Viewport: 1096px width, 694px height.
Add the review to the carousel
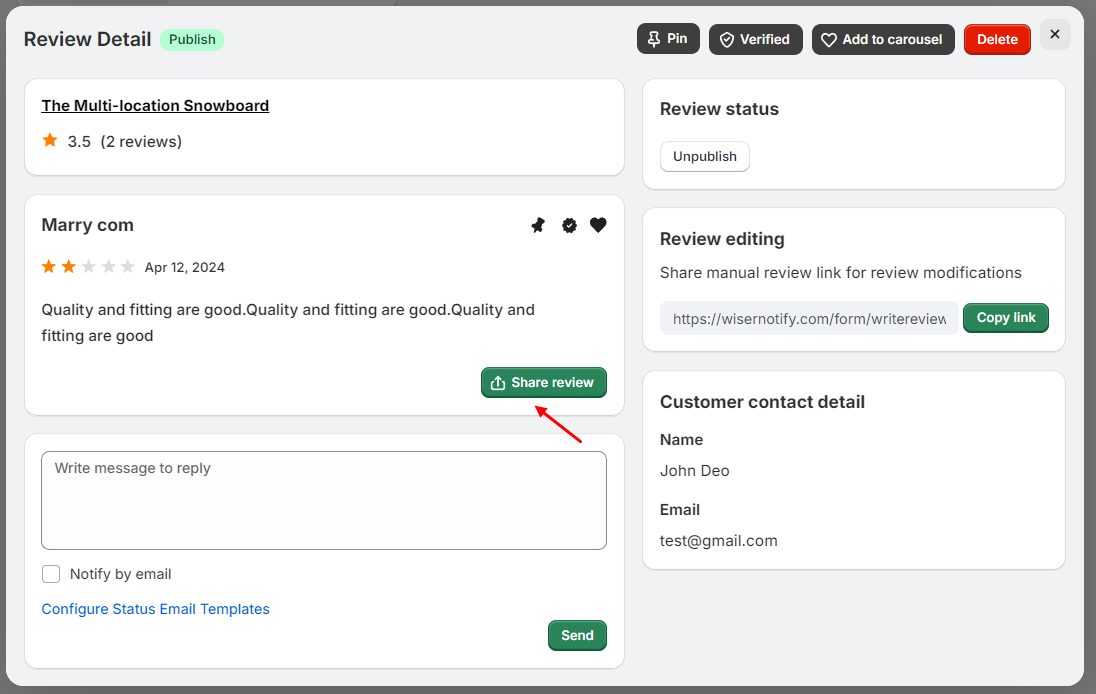(x=882, y=39)
